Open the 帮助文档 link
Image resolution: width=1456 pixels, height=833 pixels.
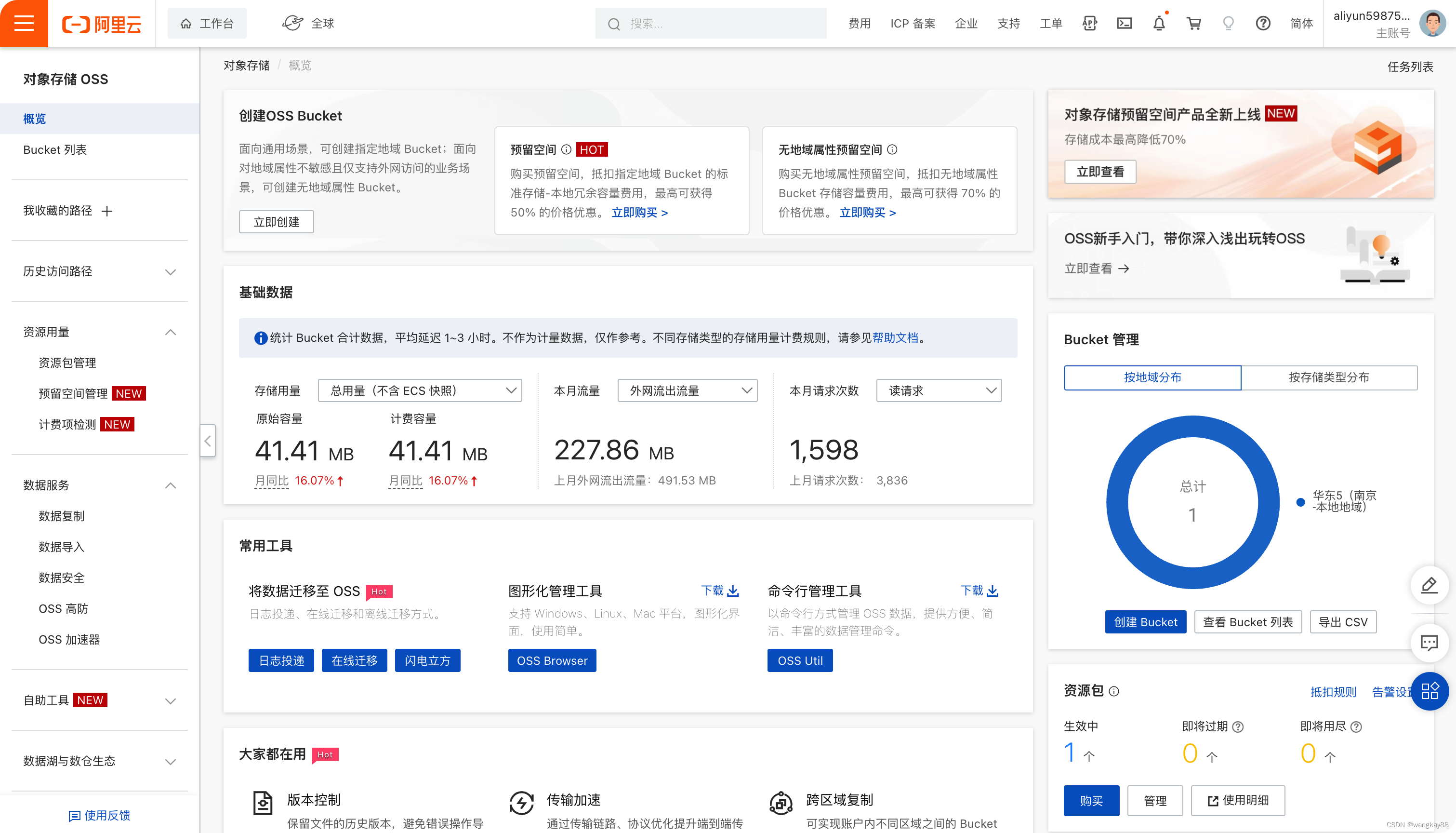click(x=895, y=337)
